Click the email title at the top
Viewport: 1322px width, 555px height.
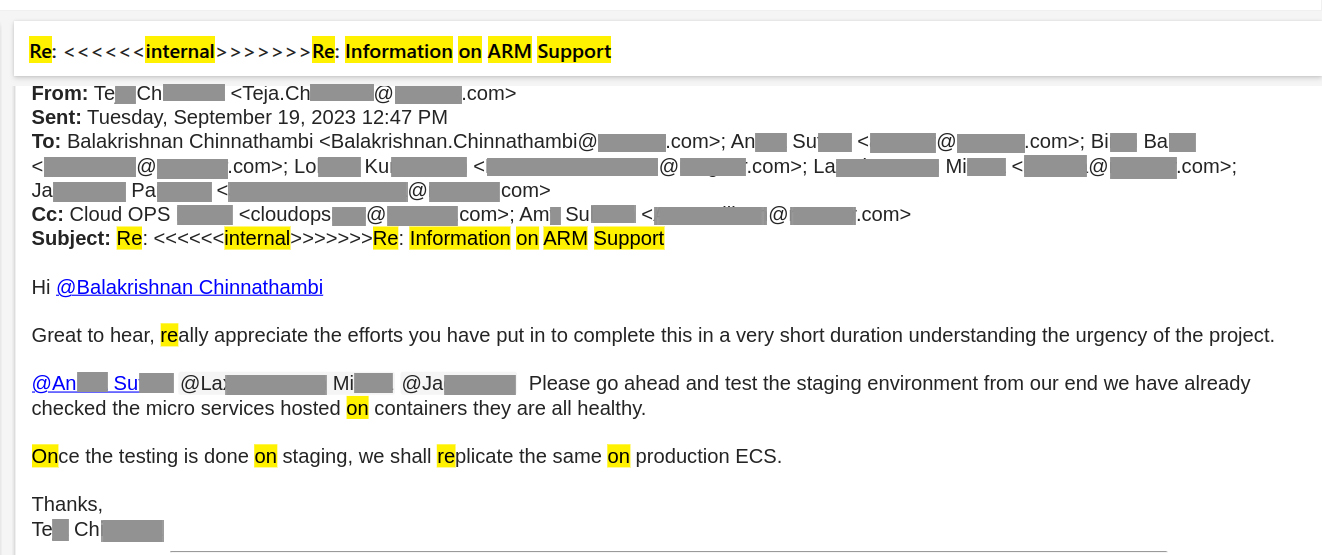point(320,51)
